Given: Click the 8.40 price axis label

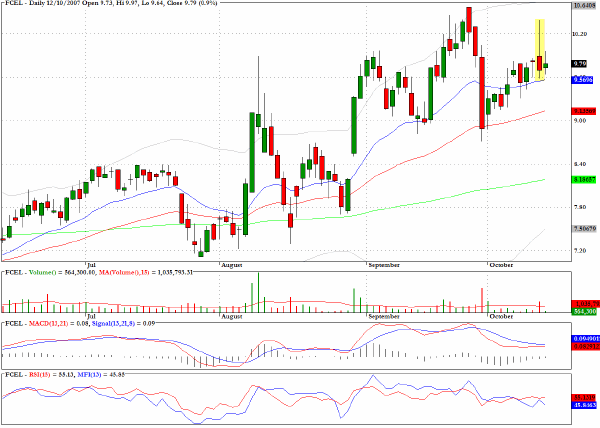Looking at the screenshot, I should (x=579, y=164).
